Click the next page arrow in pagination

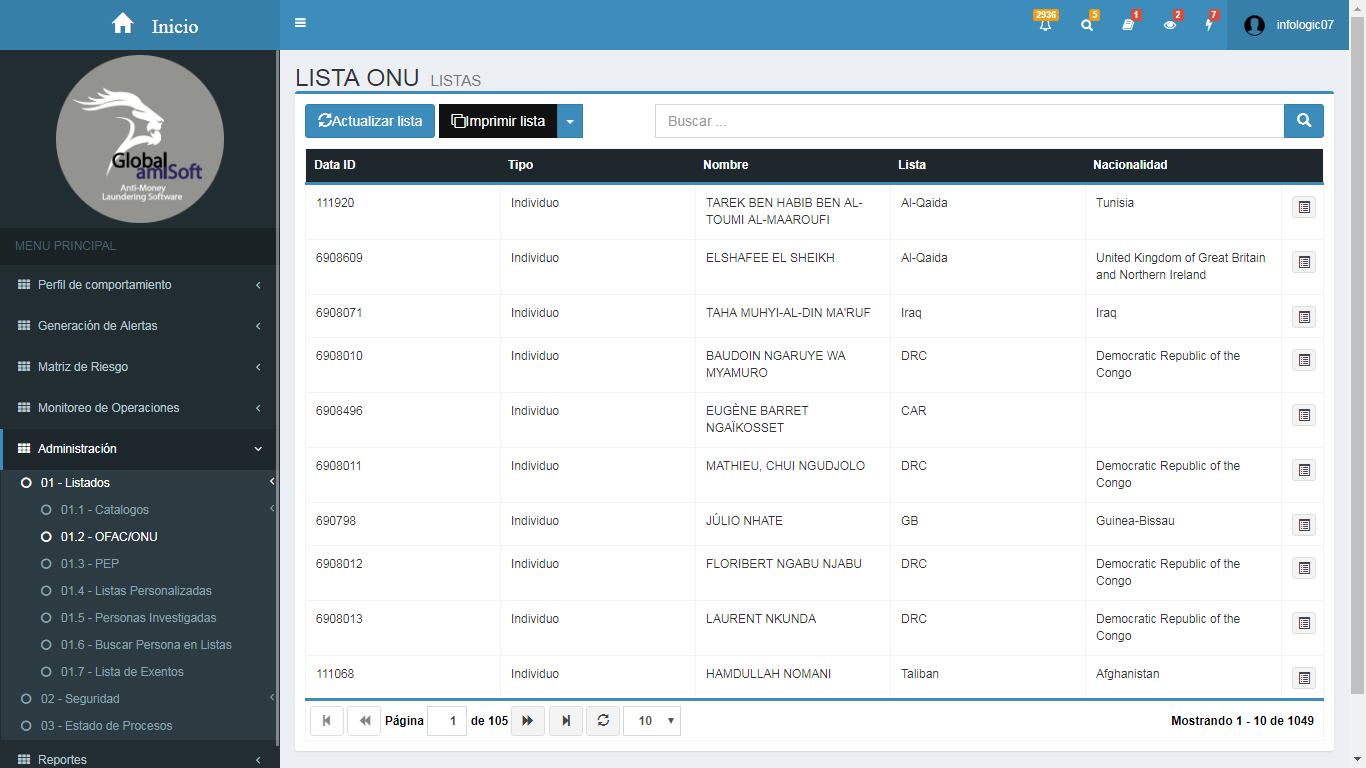[x=528, y=721]
